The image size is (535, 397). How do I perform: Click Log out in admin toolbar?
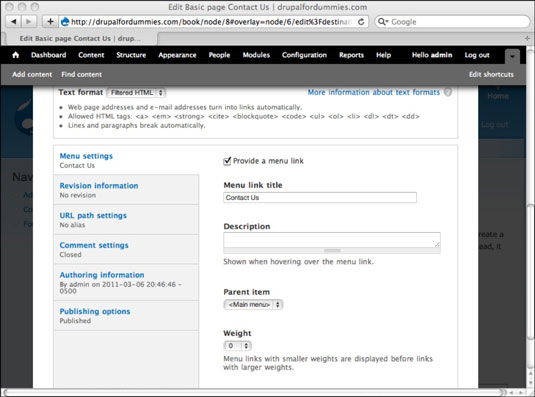[x=477, y=55]
